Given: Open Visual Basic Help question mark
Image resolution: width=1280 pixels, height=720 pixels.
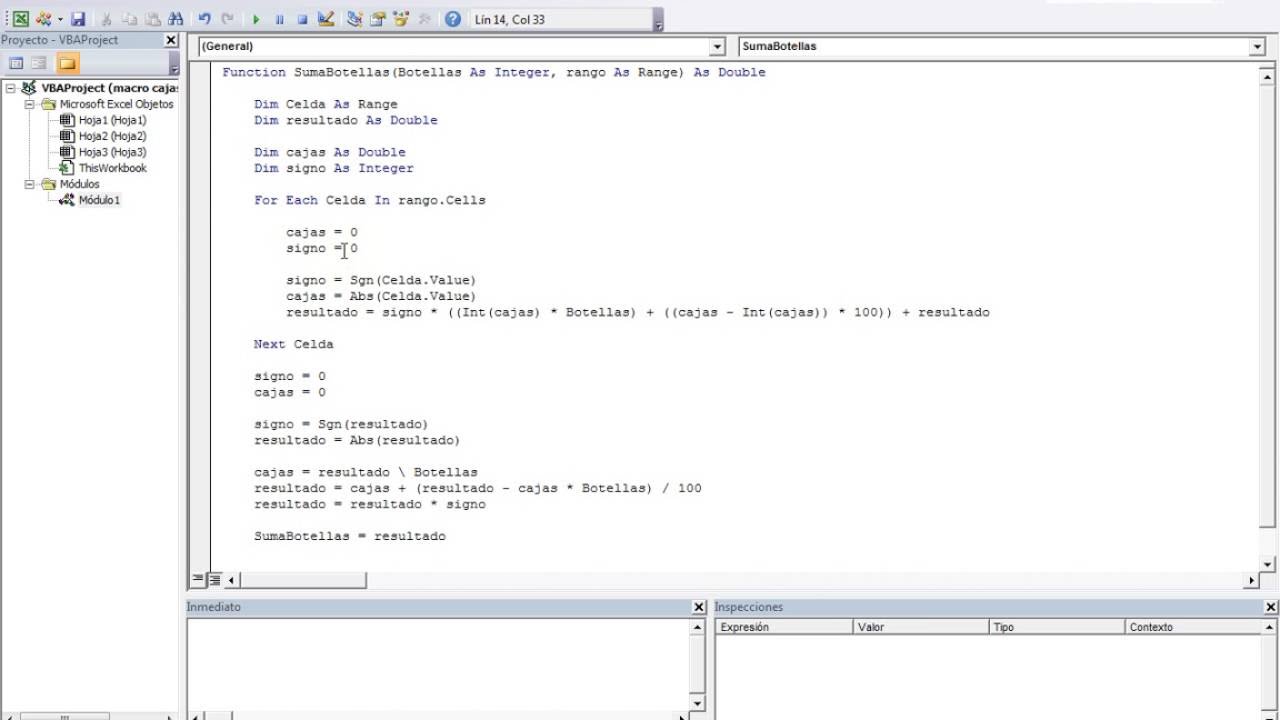Looking at the screenshot, I should (x=453, y=19).
